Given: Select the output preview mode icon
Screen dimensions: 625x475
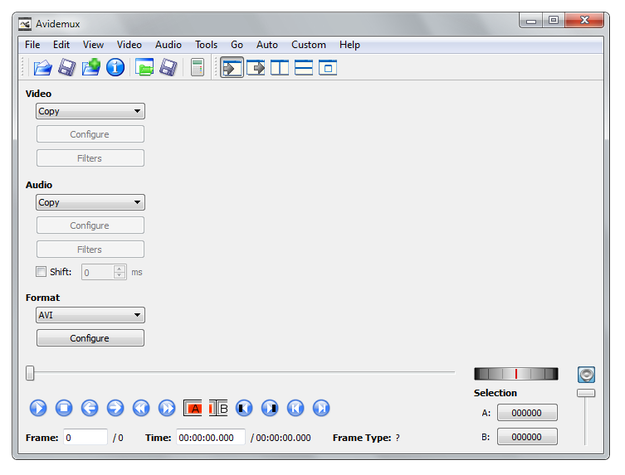Looking at the screenshot, I should click(256, 68).
